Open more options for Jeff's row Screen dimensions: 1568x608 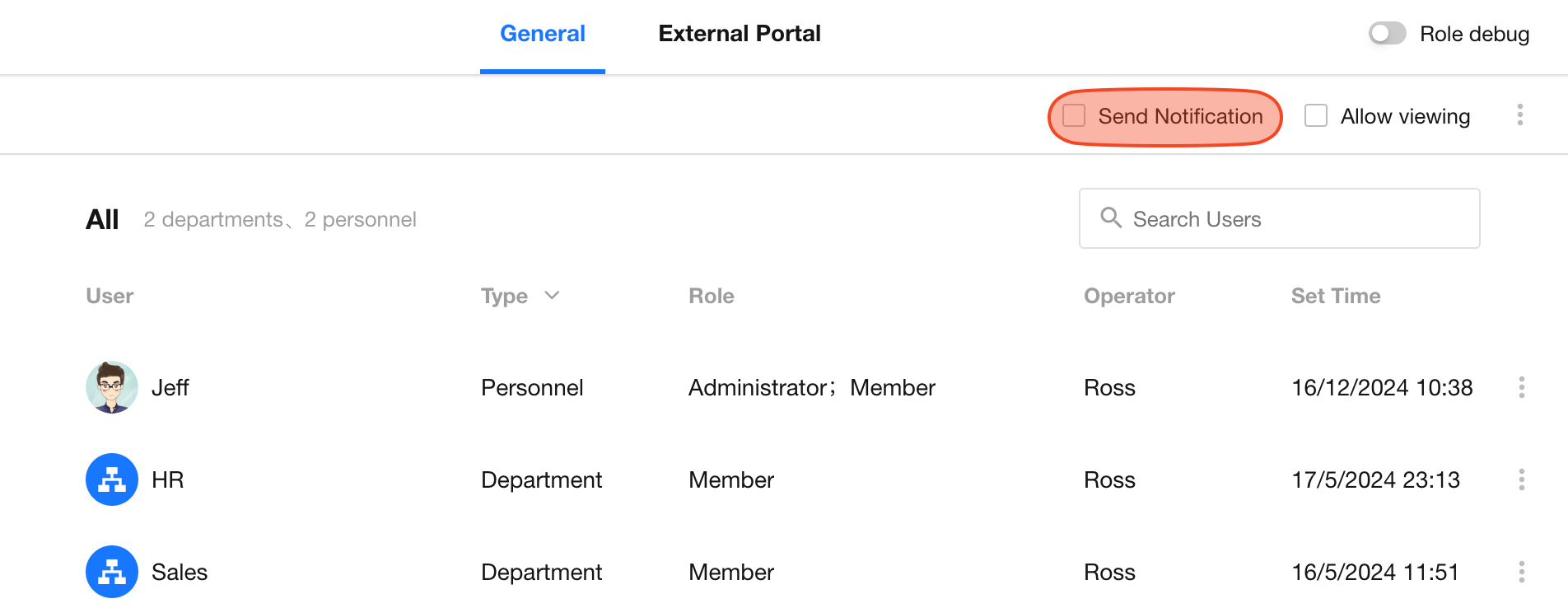(x=1521, y=387)
